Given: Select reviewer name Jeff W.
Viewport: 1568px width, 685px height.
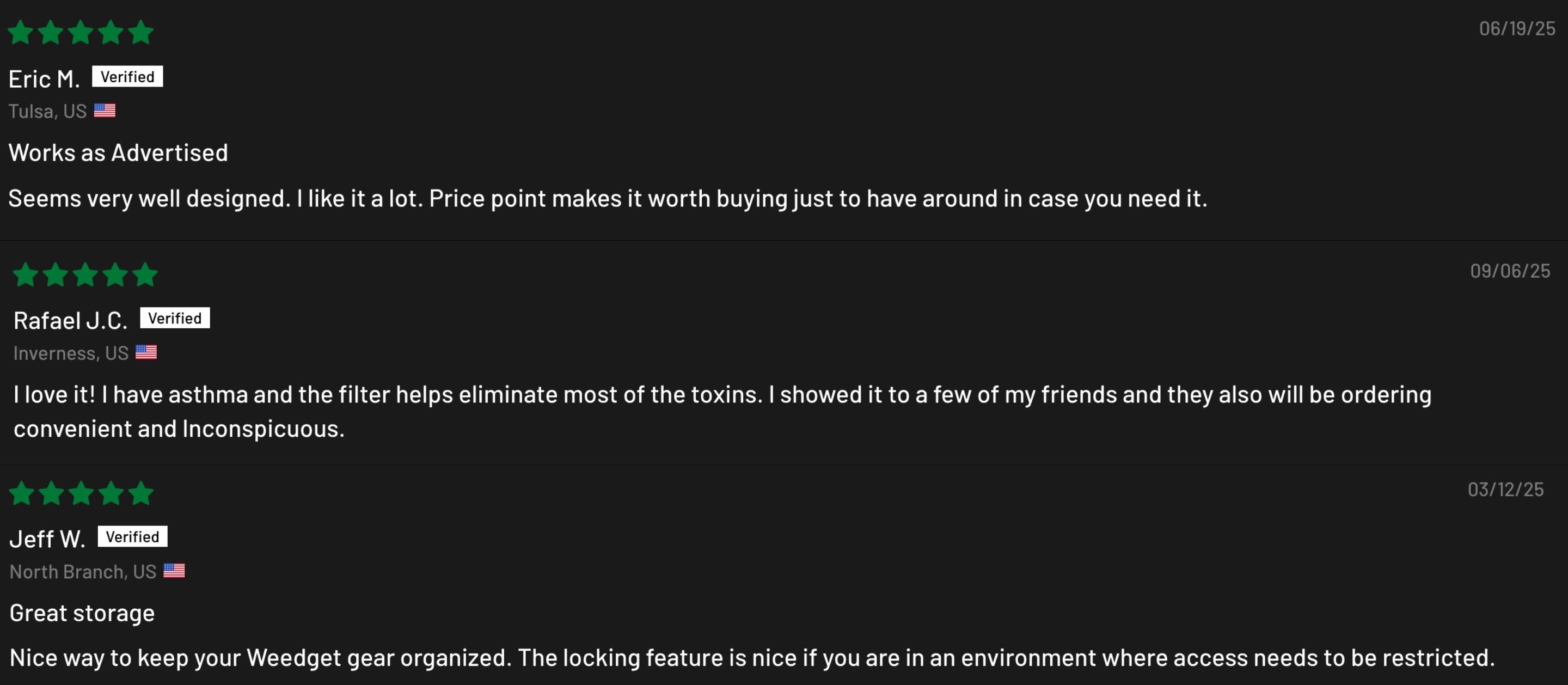Looking at the screenshot, I should (47, 540).
